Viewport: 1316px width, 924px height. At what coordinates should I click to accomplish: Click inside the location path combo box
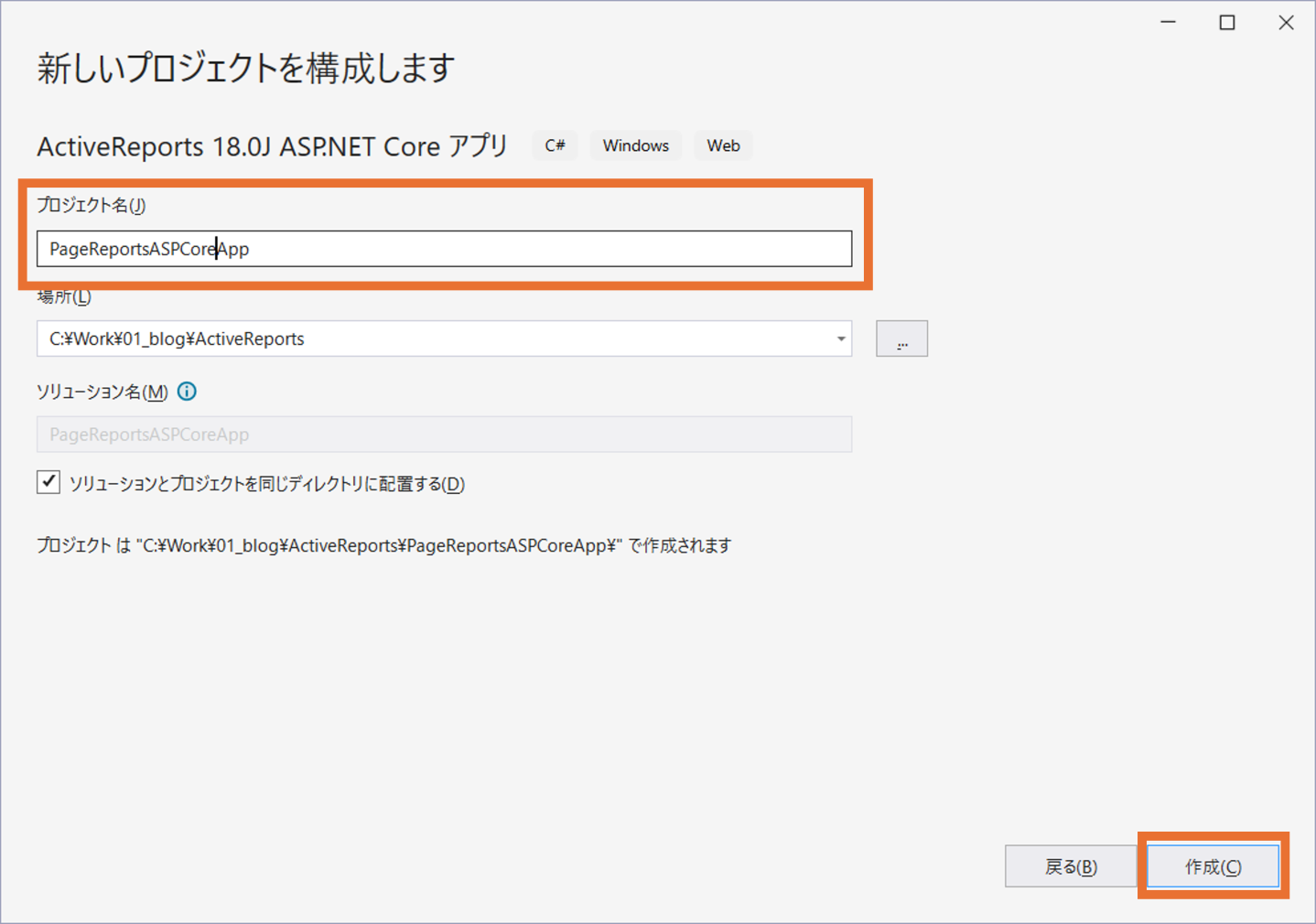tap(430, 339)
